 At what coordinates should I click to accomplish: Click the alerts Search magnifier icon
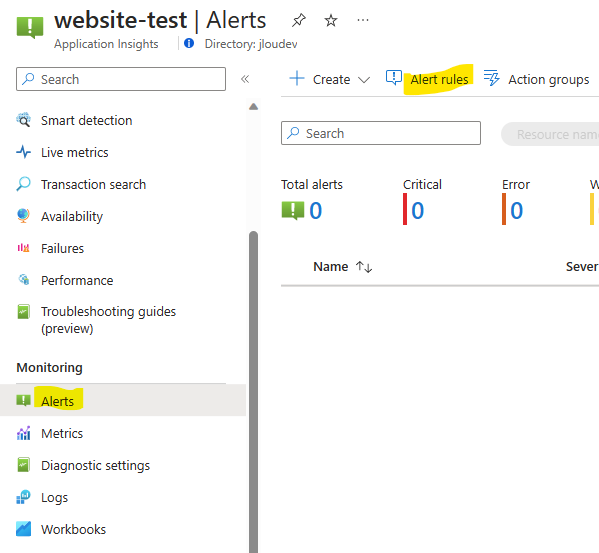click(x=293, y=133)
